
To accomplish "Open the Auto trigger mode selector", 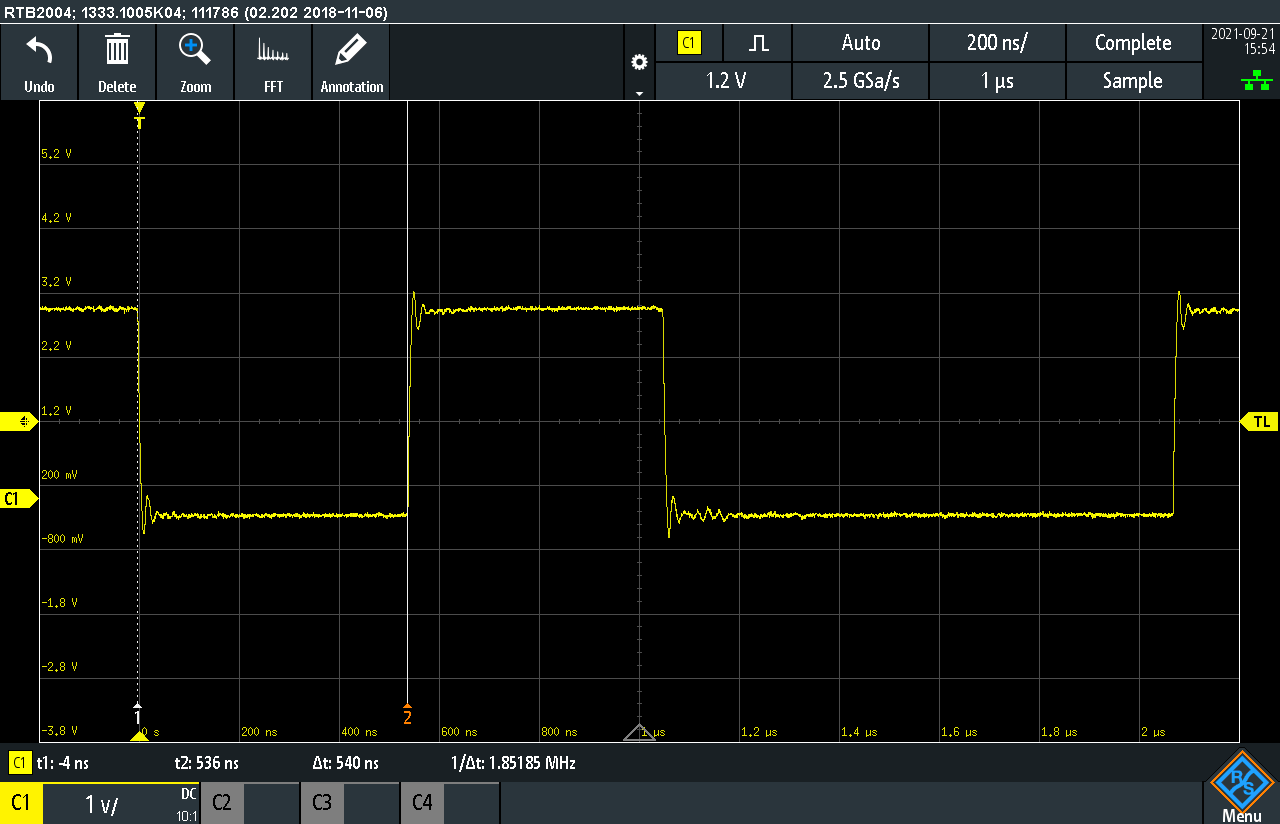I will pyautogui.click(x=859, y=43).
